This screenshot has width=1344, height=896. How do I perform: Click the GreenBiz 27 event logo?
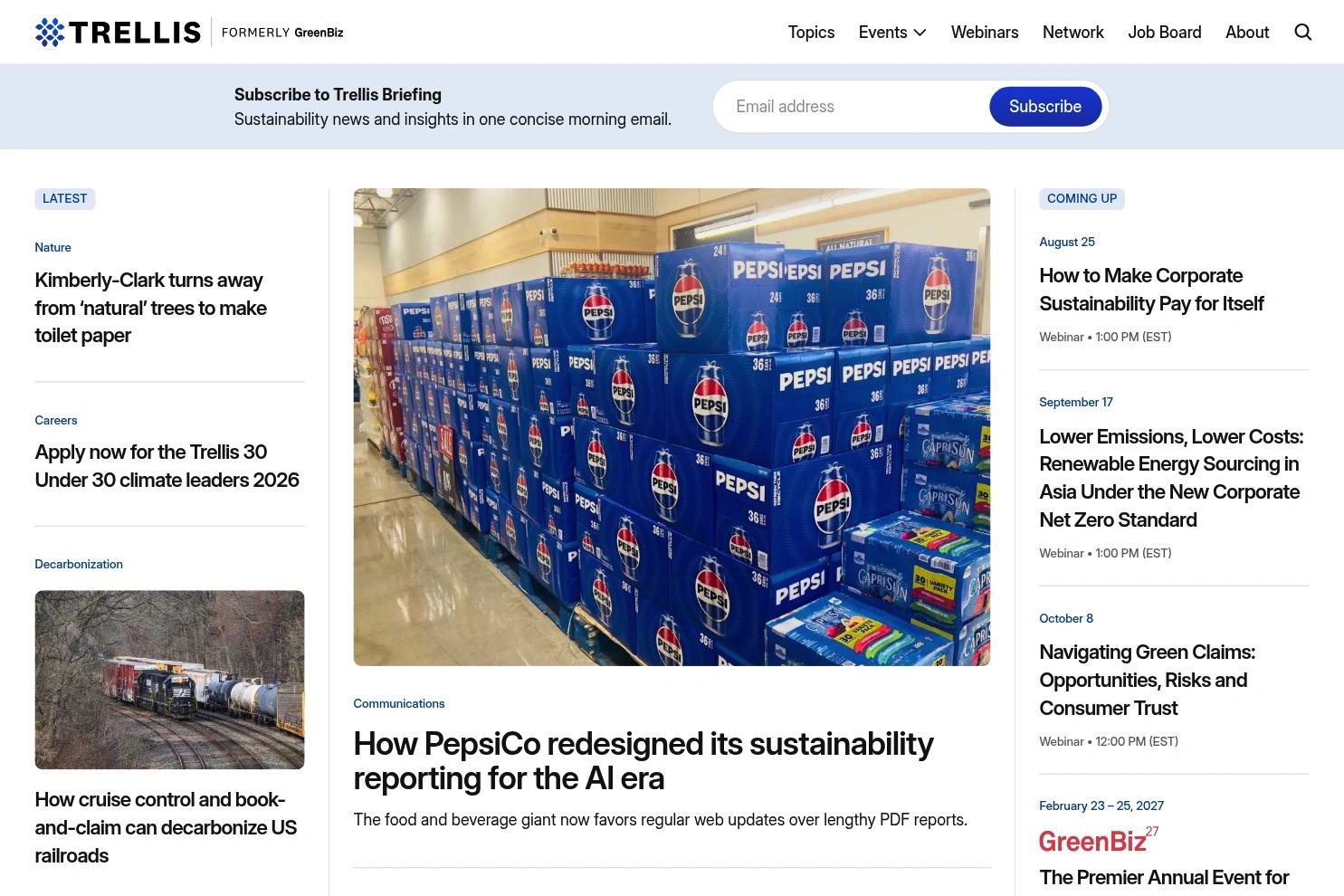point(1099,840)
